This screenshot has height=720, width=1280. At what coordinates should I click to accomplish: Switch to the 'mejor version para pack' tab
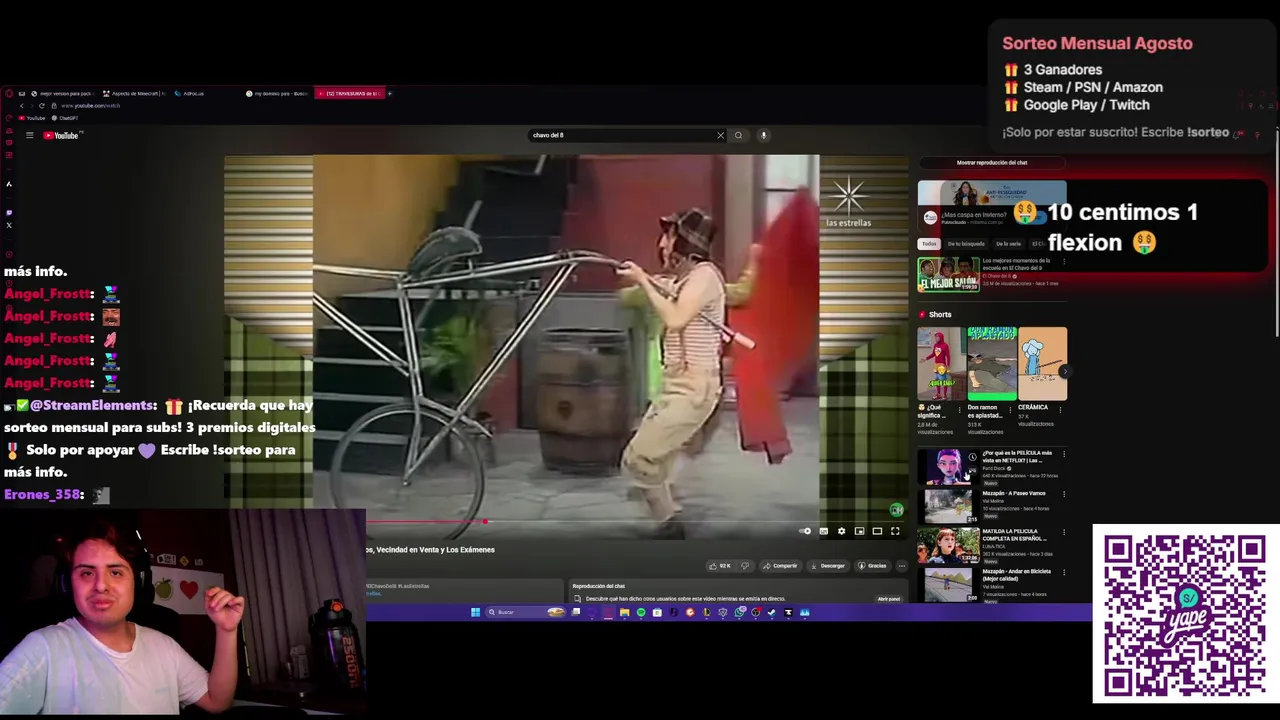pyautogui.click(x=62, y=93)
